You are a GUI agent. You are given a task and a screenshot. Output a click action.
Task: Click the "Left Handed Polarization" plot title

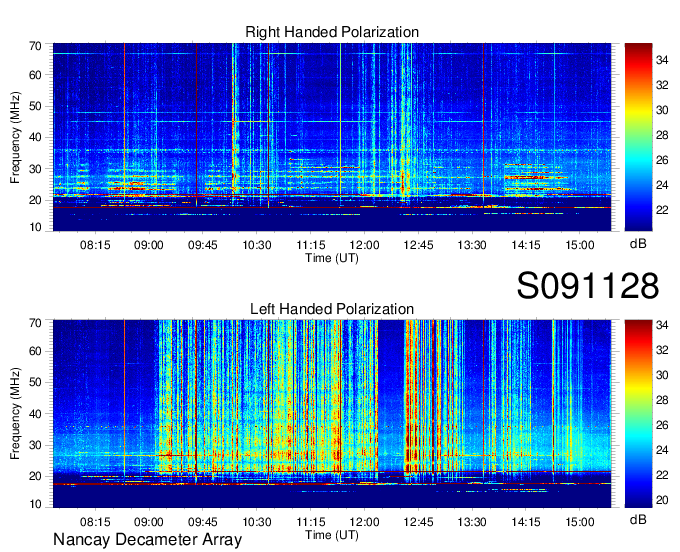click(x=332, y=309)
